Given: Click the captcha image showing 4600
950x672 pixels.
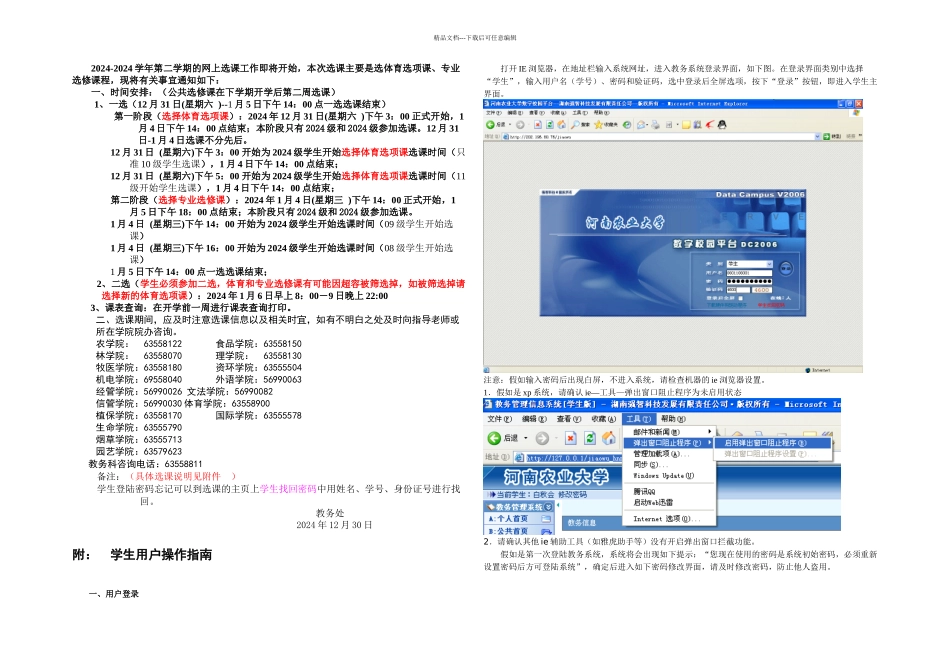Looking at the screenshot, I should pos(762,290).
